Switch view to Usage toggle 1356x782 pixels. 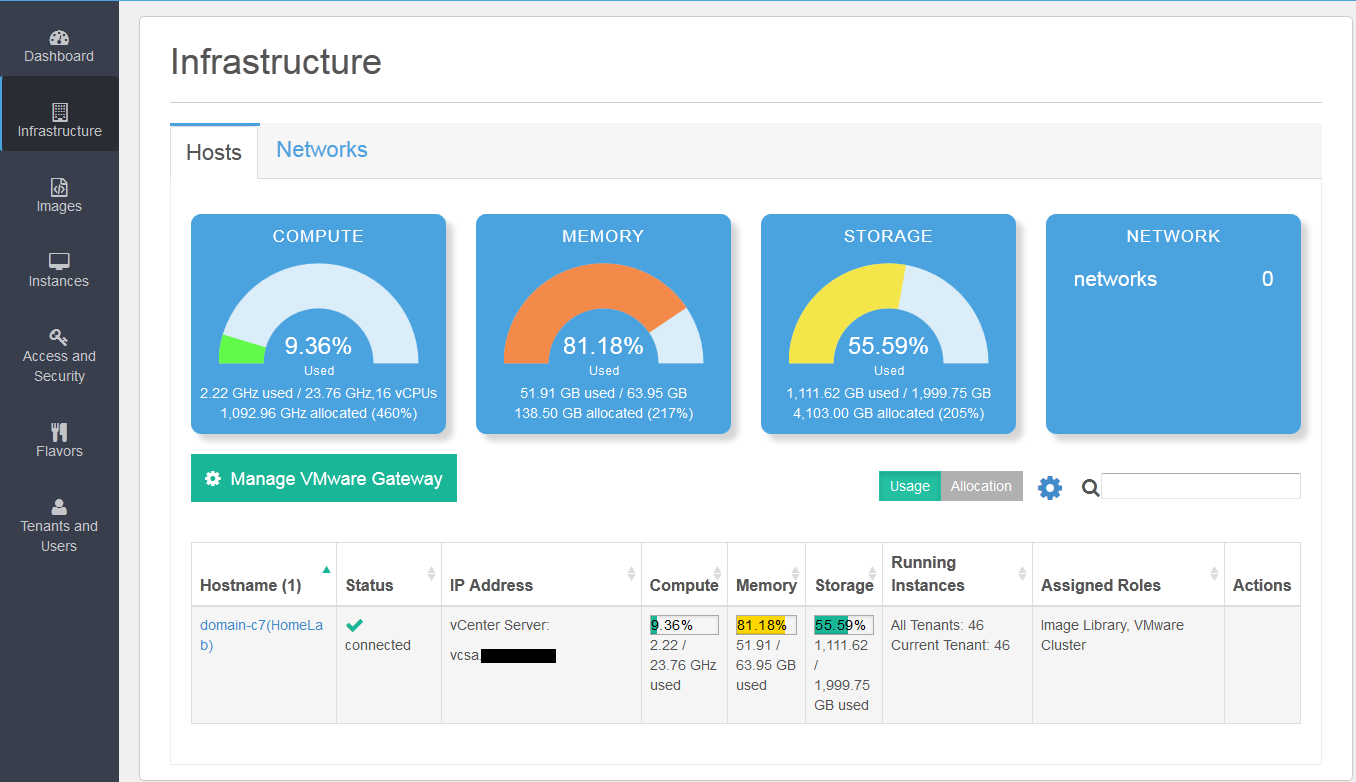[x=909, y=486]
